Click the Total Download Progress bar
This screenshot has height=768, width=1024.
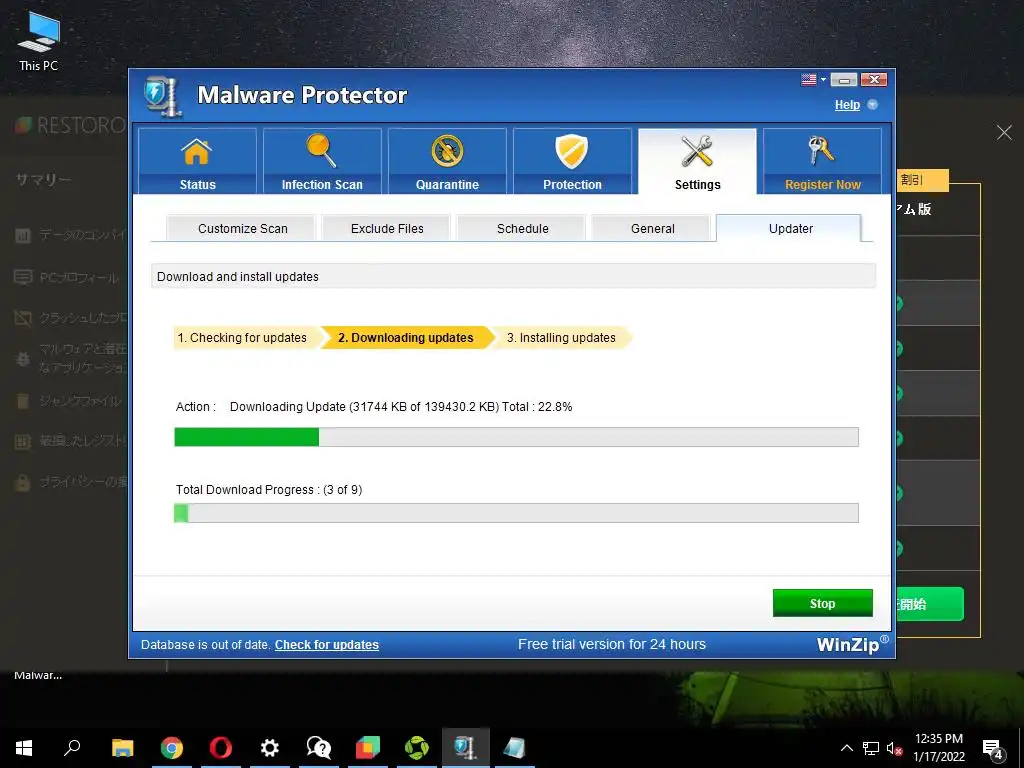click(x=516, y=513)
